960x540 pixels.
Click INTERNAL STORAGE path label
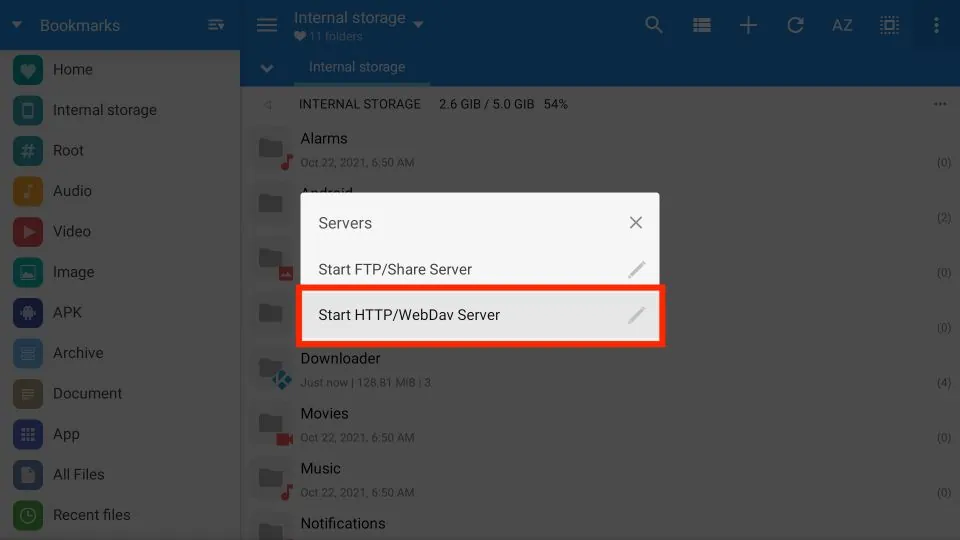359,105
